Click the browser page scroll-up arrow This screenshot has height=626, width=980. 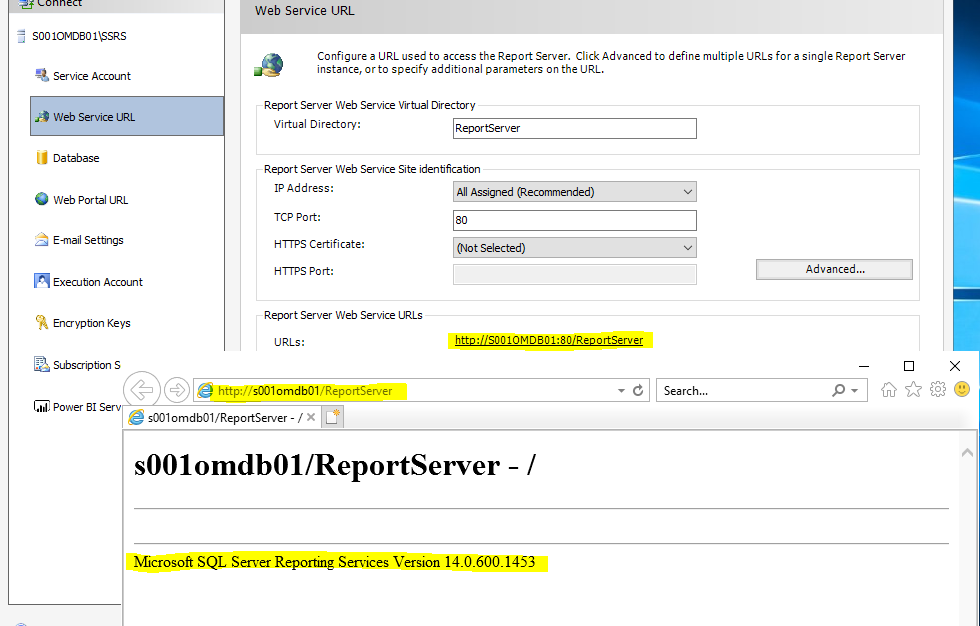tap(967, 452)
